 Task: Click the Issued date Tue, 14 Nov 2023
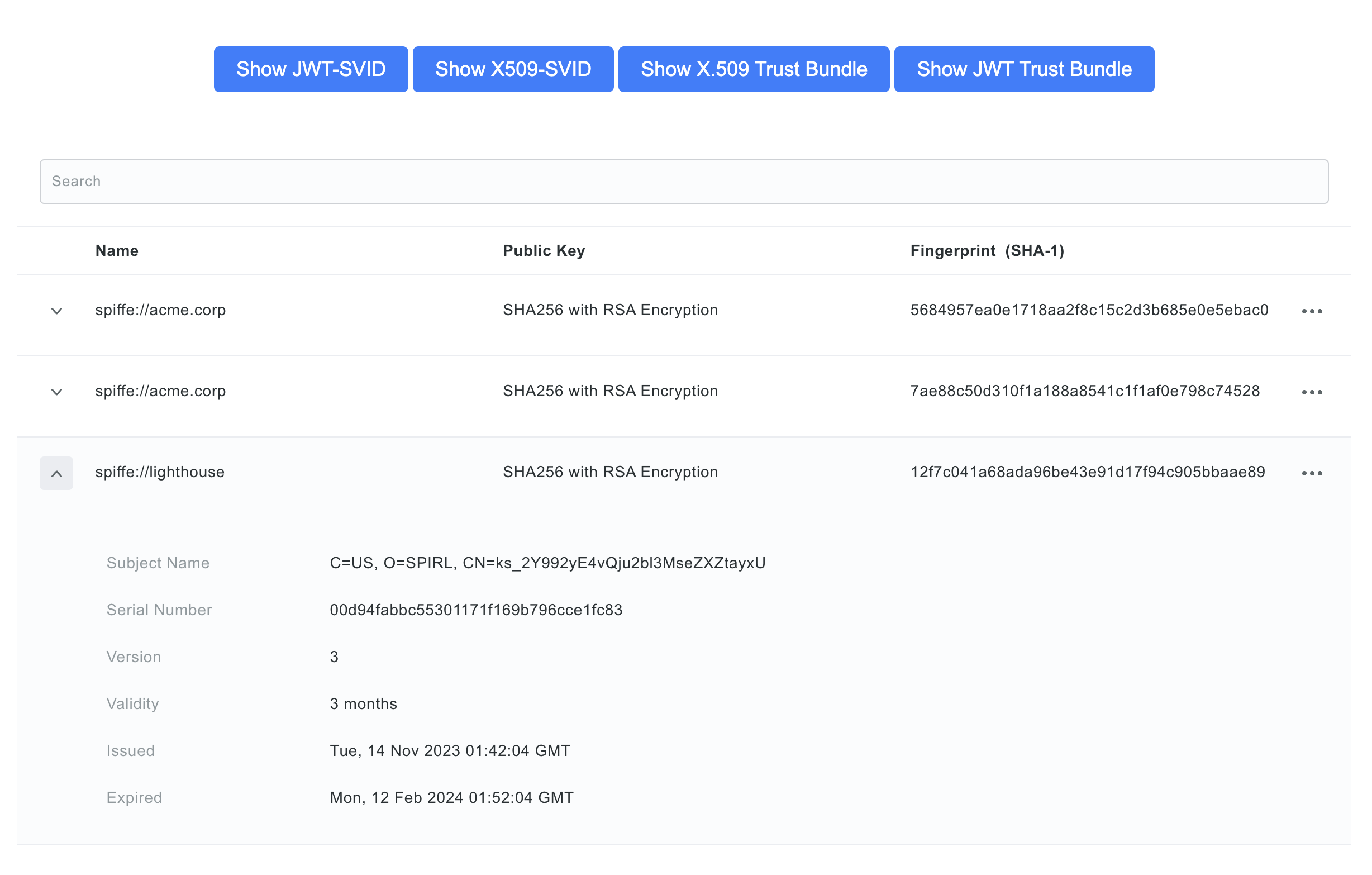point(450,751)
